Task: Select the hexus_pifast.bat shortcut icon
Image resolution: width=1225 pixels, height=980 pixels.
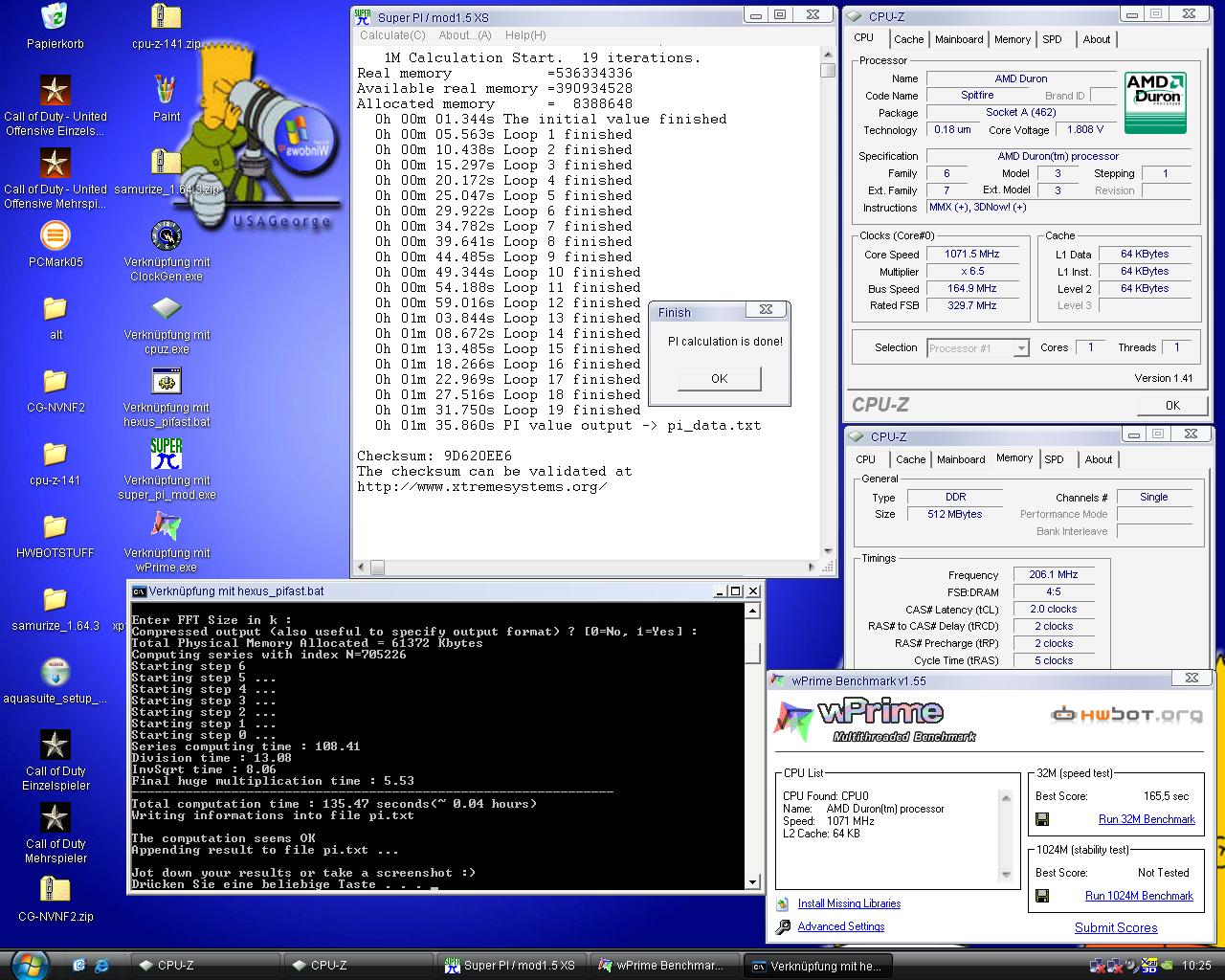Action: (x=167, y=381)
